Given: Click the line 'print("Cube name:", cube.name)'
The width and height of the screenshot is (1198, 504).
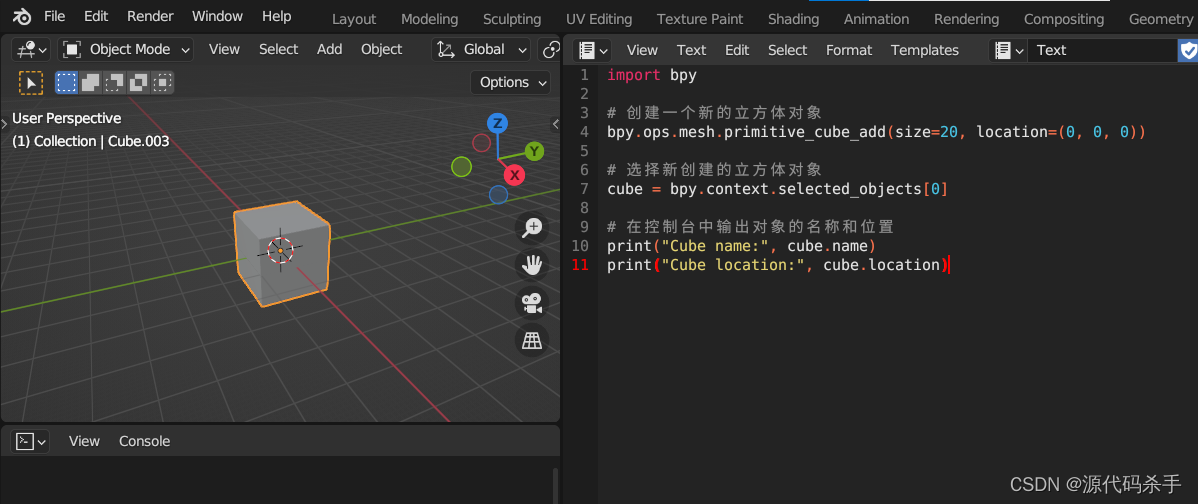Looking at the screenshot, I should click(x=741, y=246).
